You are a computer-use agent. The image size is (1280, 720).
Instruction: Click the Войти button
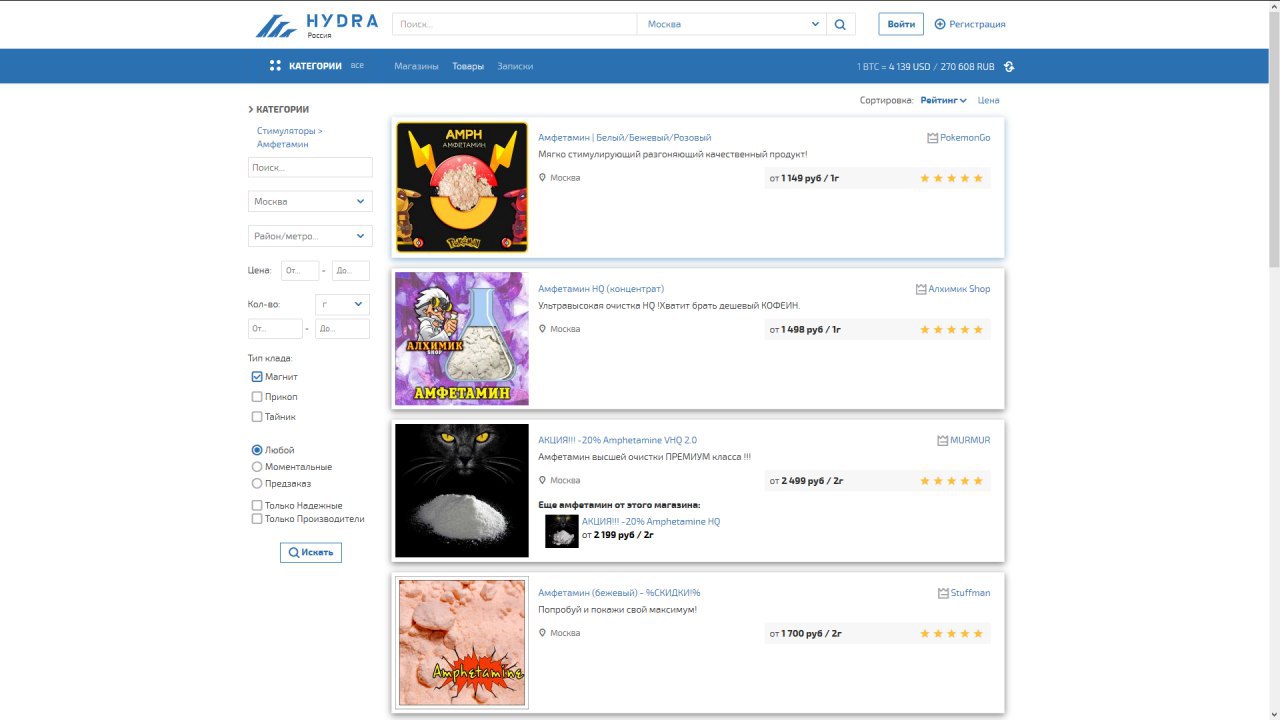click(901, 24)
